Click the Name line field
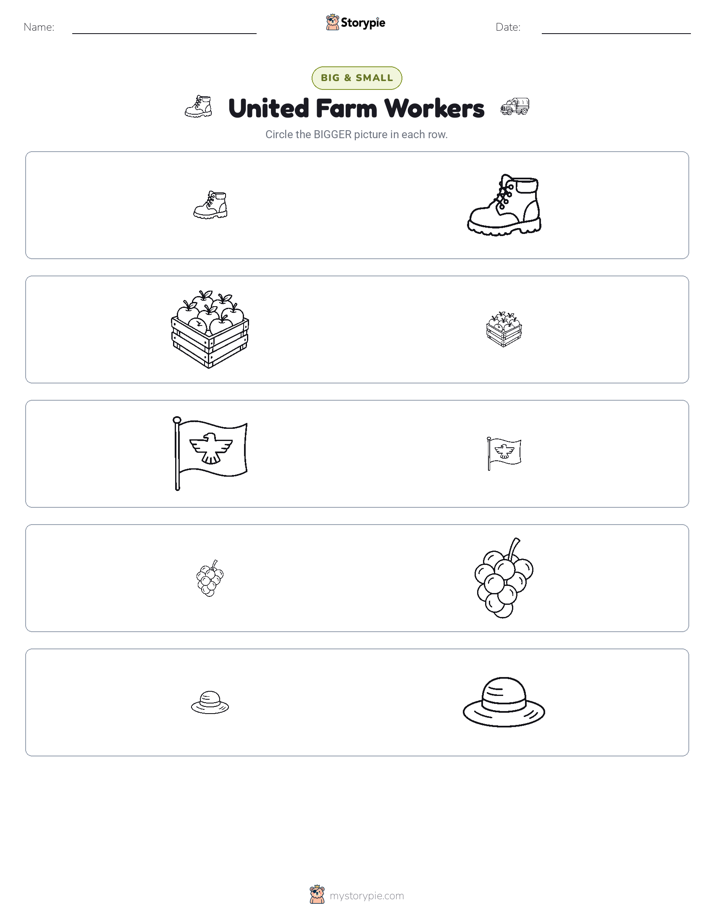 164,27
